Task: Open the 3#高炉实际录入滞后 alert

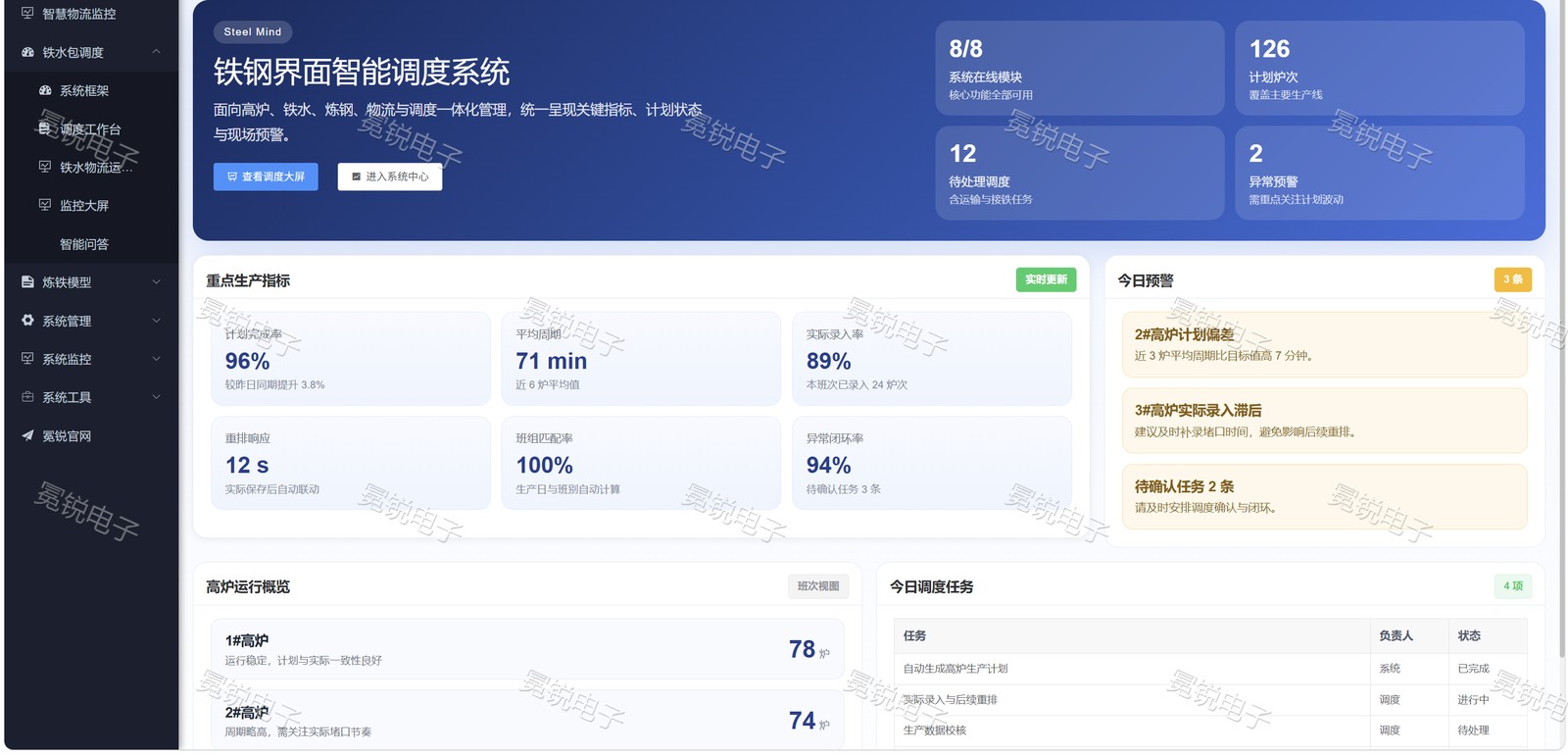Action: [1325, 421]
